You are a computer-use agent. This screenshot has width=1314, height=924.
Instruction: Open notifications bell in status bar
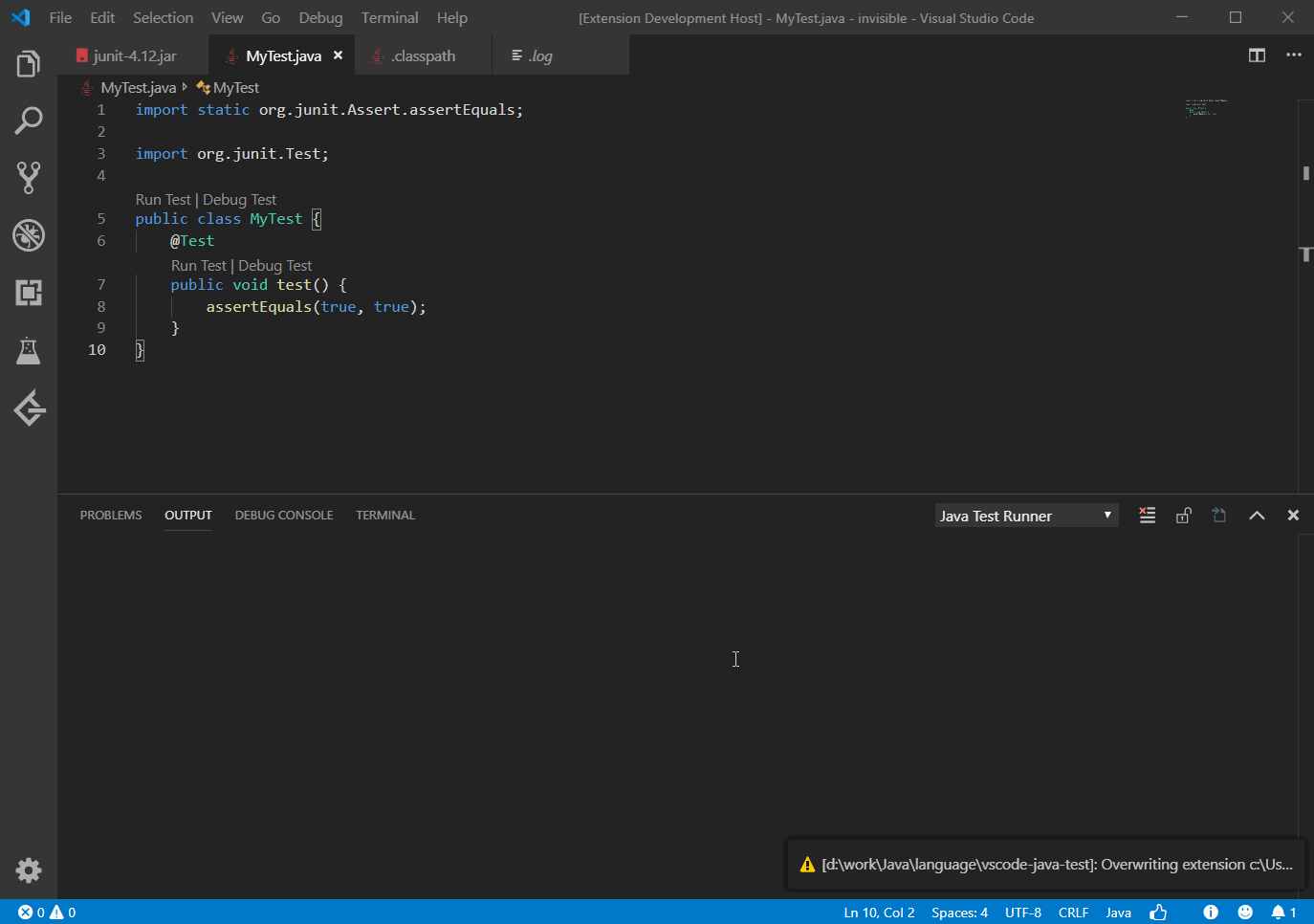pyautogui.click(x=1283, y=913)
